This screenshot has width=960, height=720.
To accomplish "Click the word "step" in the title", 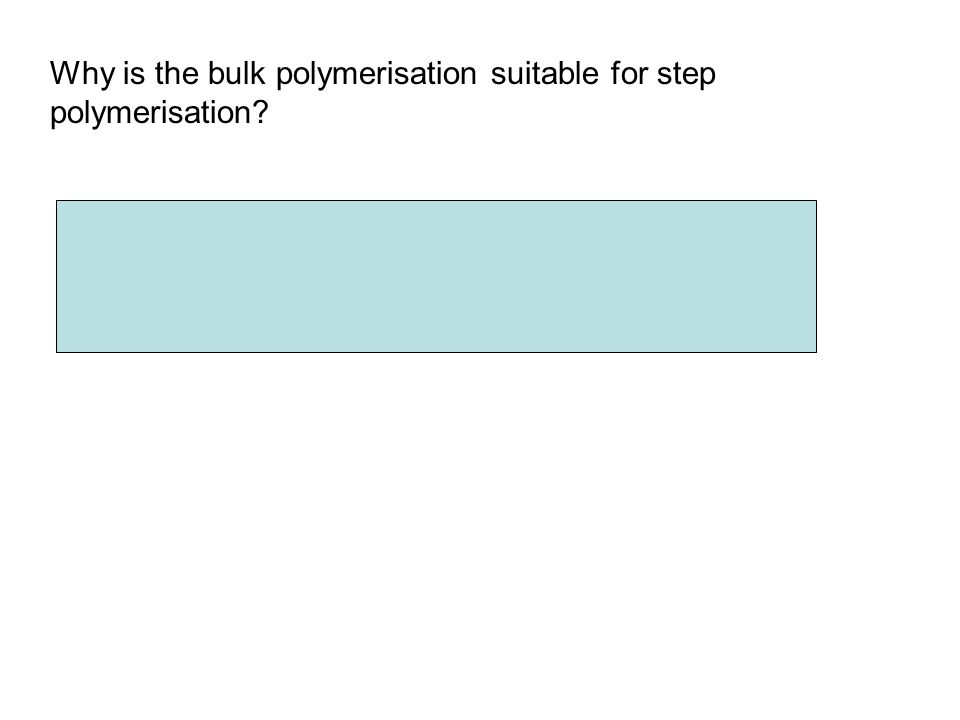I will coord(686,75).
